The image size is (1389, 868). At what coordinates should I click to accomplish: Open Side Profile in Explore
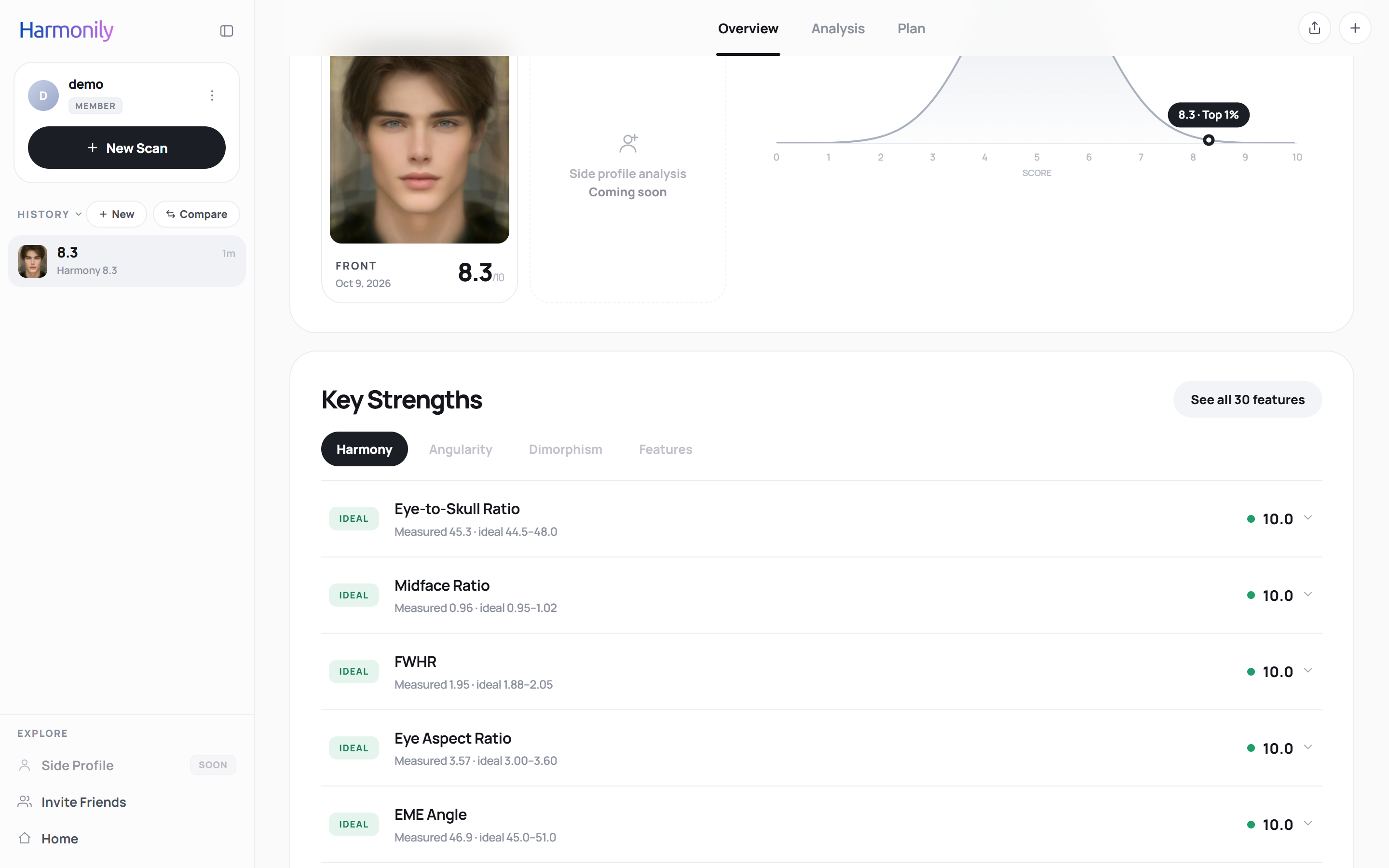78,765
